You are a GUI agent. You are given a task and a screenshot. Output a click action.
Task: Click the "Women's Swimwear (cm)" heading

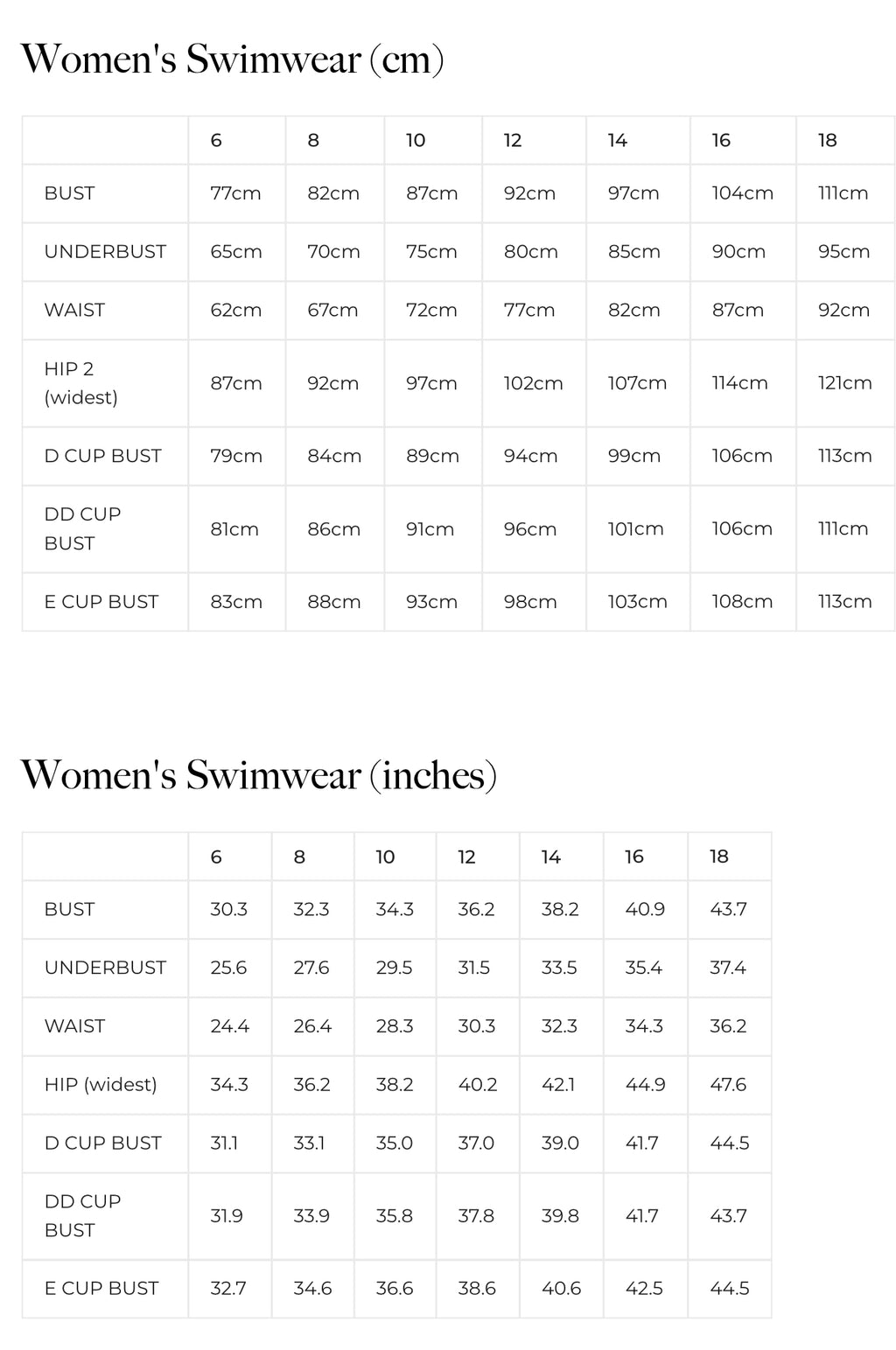click(x=232, y=60)
